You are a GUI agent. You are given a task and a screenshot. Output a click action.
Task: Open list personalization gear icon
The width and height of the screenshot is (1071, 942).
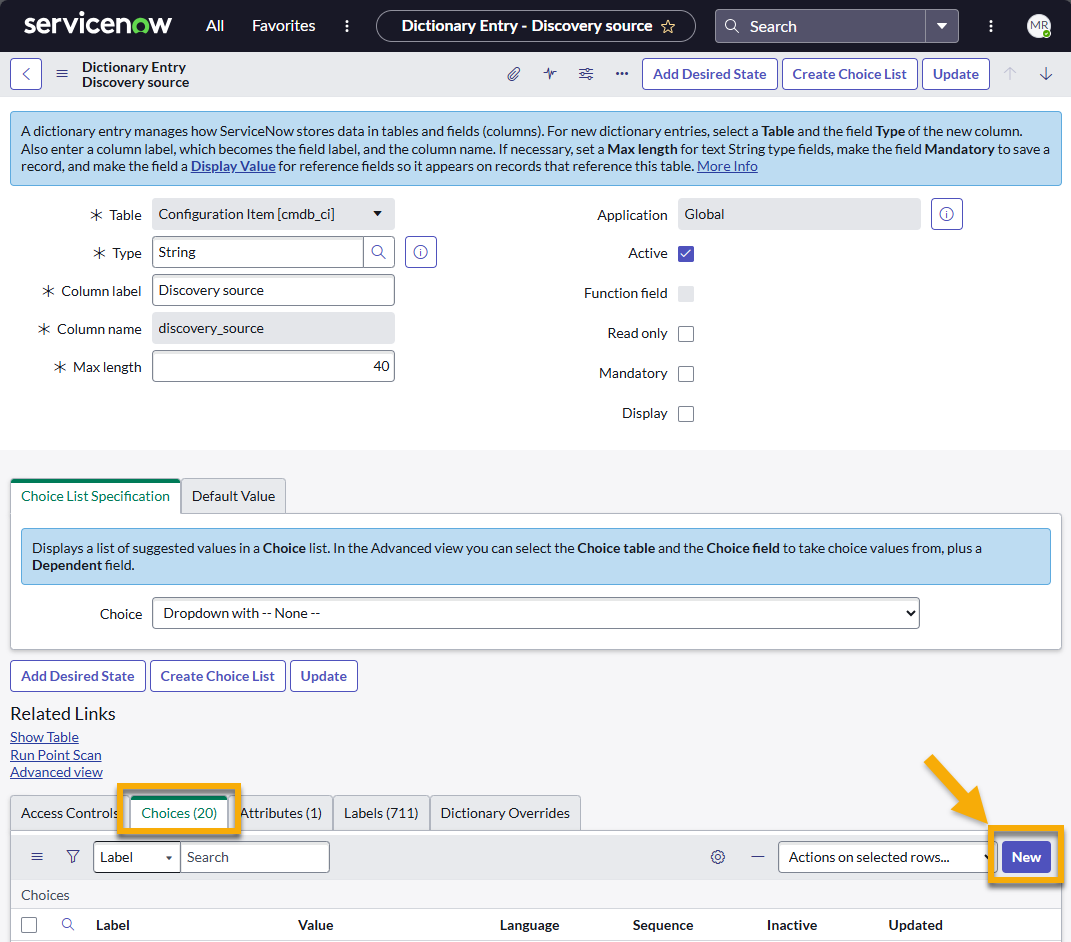click(717, 857)
